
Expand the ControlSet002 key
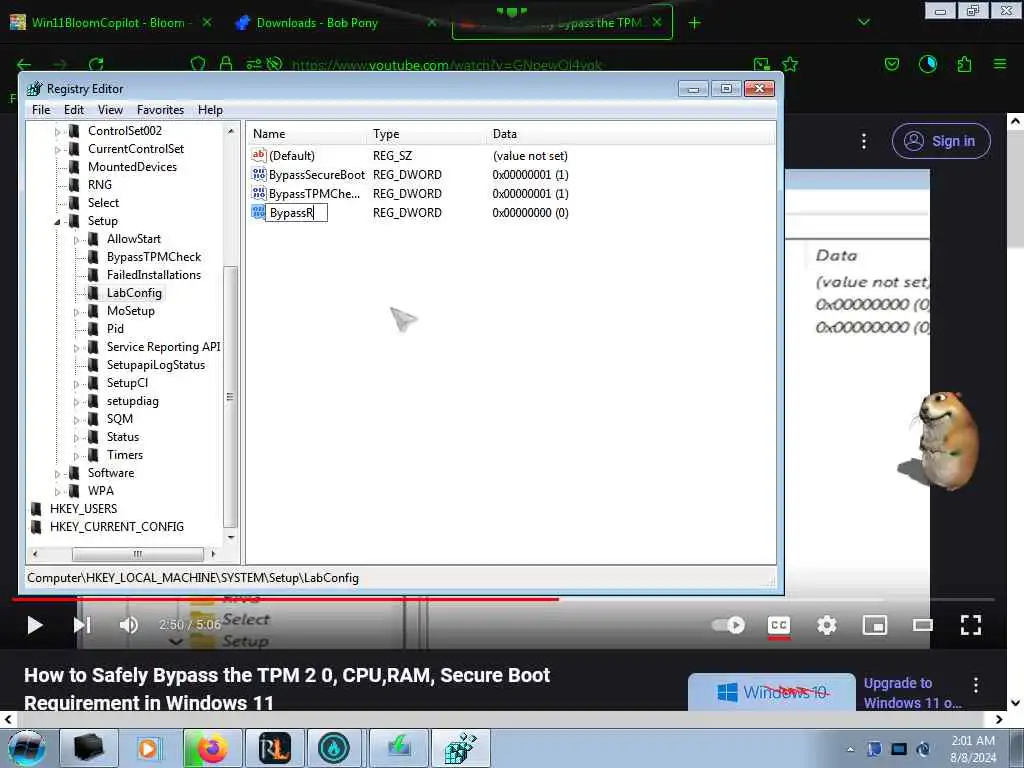[x=57, y=132]
